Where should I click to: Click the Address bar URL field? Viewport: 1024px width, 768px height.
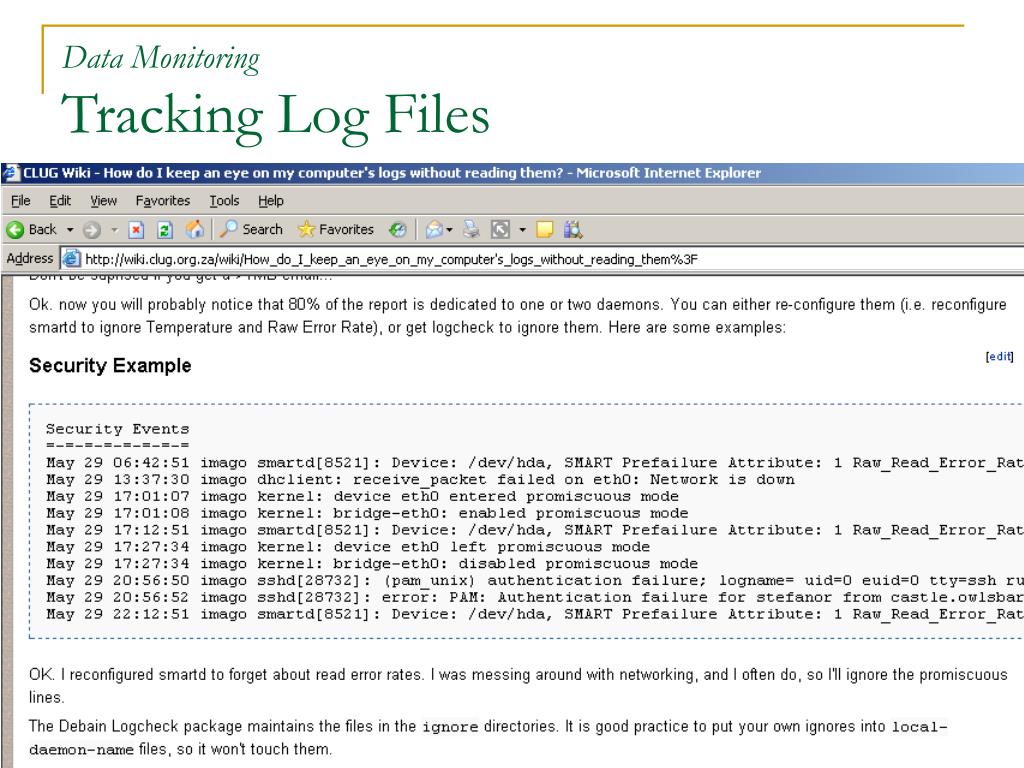coord(542,259)
